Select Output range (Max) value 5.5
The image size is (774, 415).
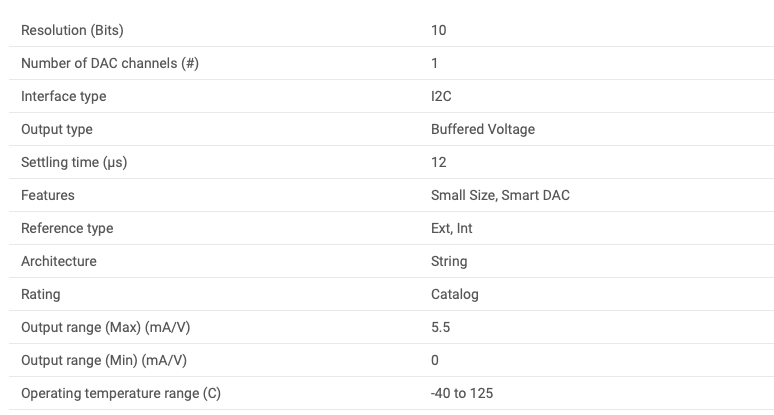click(x=440, y=328)
